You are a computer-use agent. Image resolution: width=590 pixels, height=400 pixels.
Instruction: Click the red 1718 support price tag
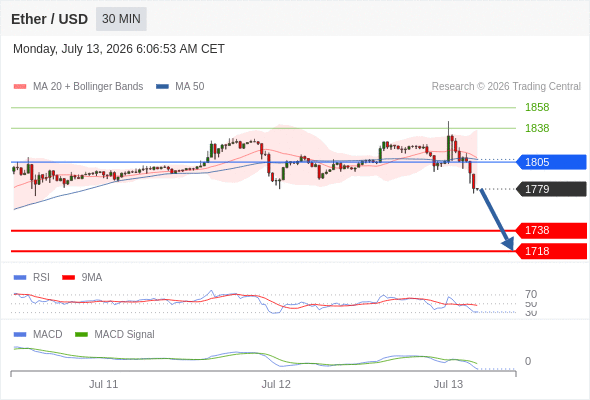[x=551, y=251]
